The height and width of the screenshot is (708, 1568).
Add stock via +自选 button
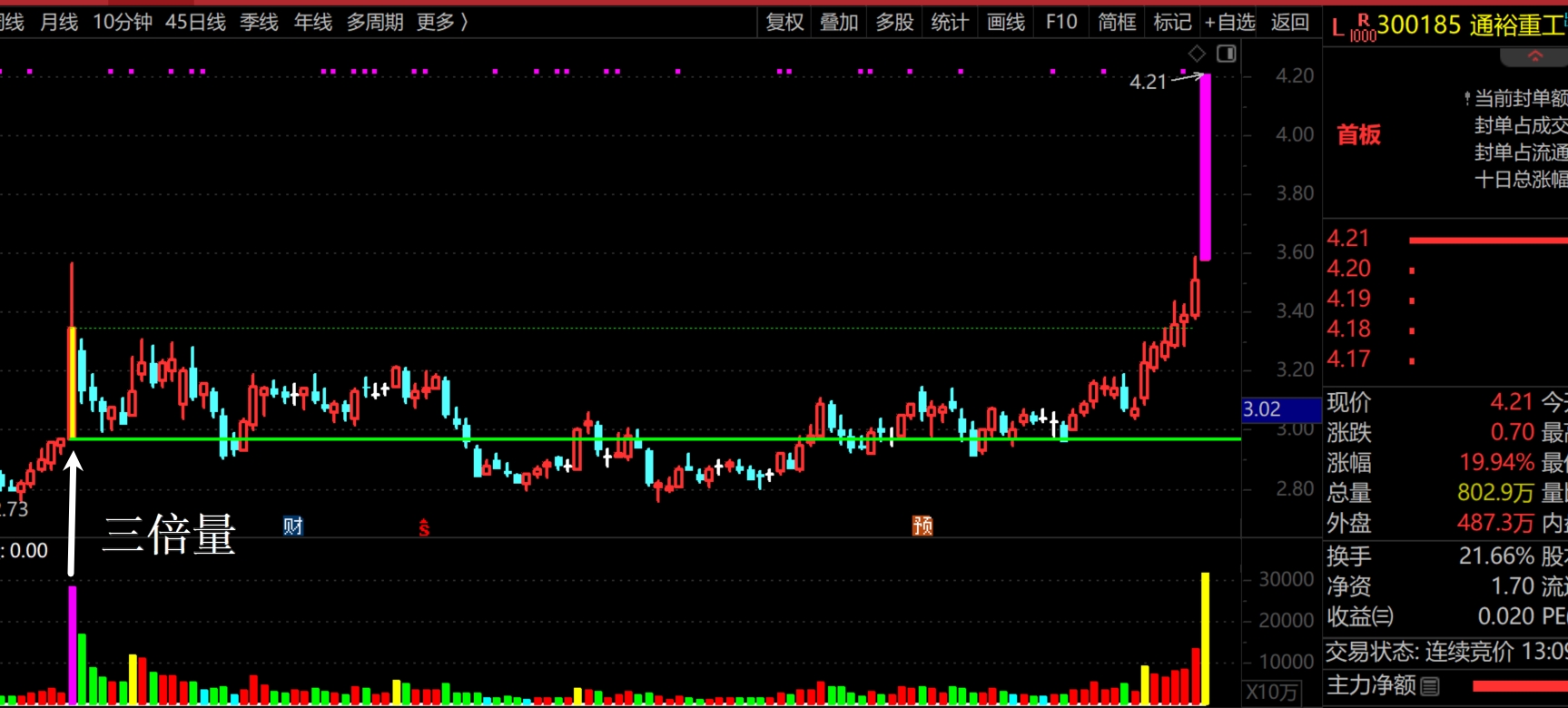pos(1229,22)
